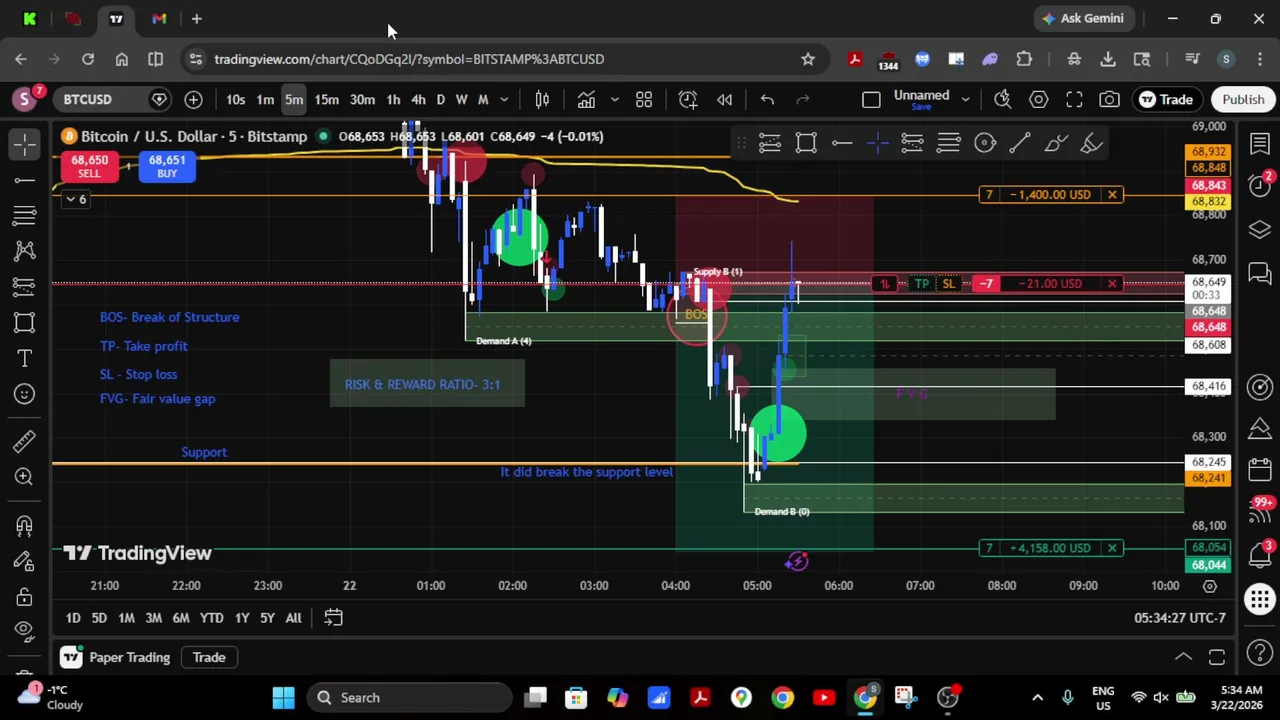The width and height of the screenshot is (1280, 720).
Task: Open the Ask Gemini browser button
Action: pos(1083,18)
